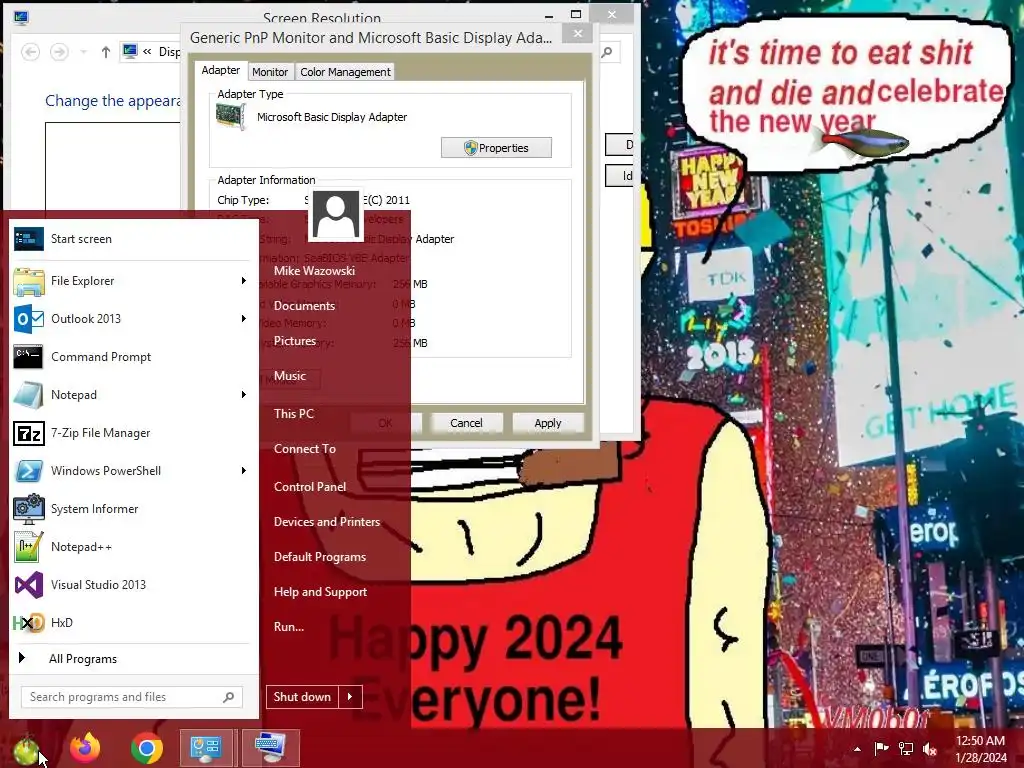1024x768 pixels.
Task: Open the Run... dialog entry
Action: pos(289,627)
